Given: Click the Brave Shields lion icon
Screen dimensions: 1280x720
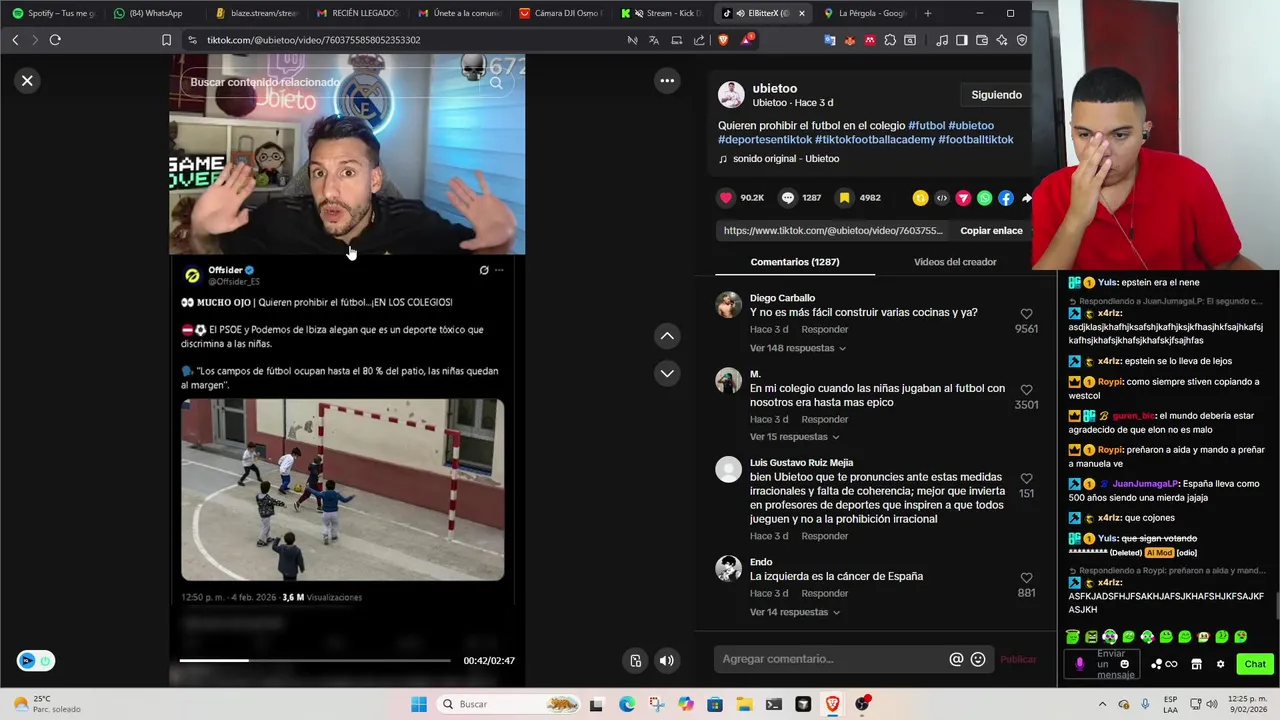Looking at the screenshot, I should coord(723,40).
